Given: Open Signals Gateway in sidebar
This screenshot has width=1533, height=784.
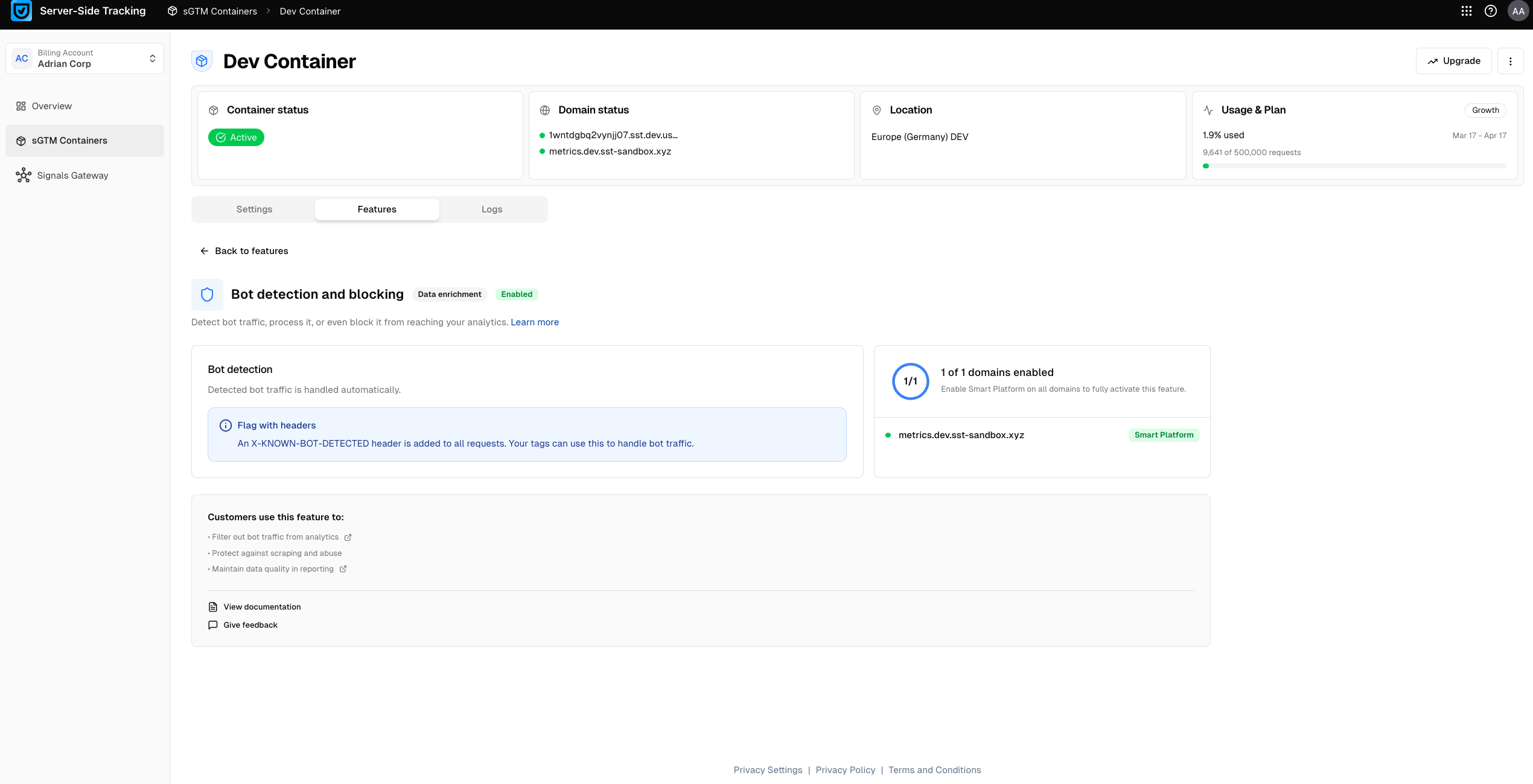Looking at the screenshot, I should [72, 176].
